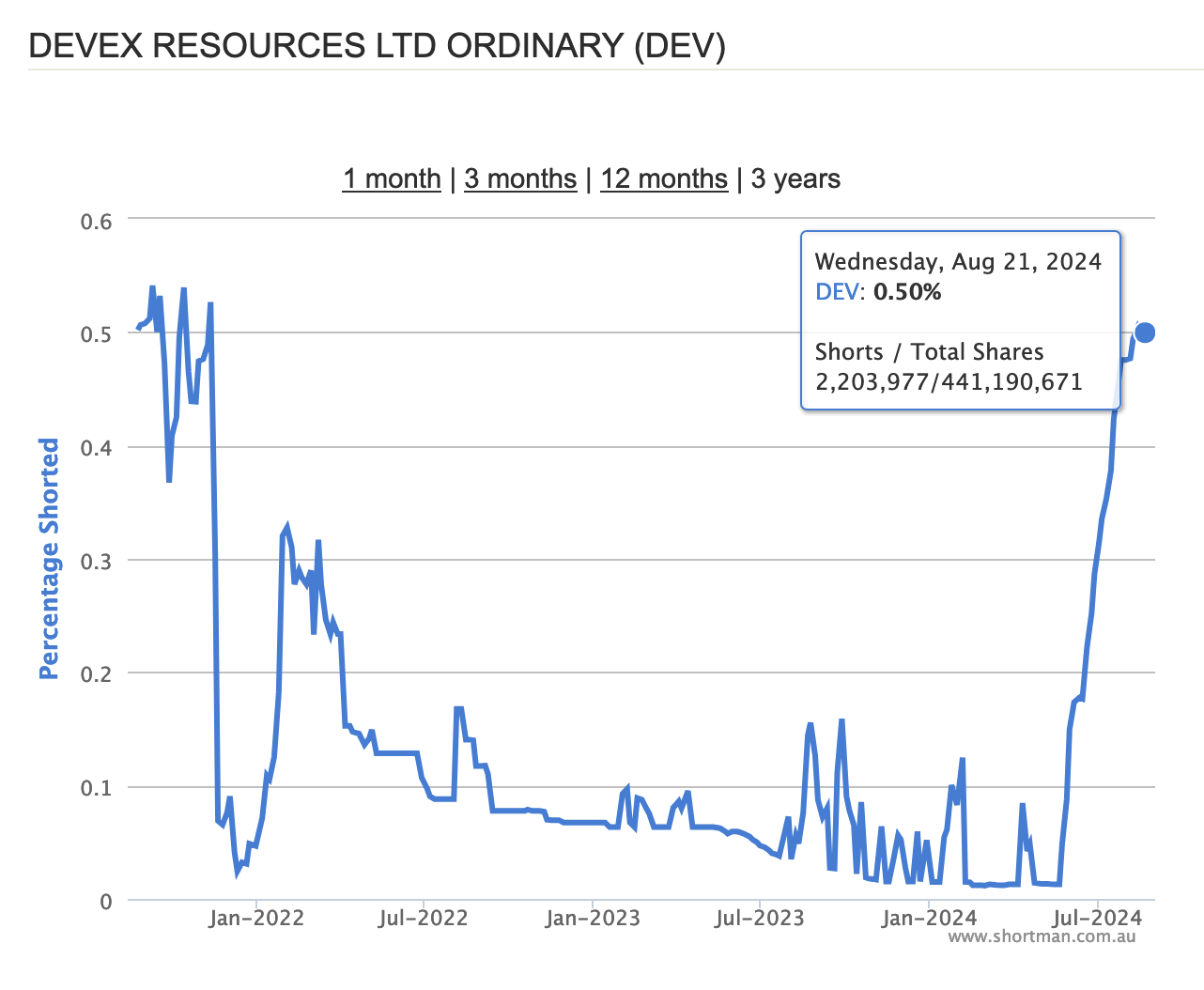The image size is (1204, 990).
Task: Click the 0.6 y-axis value
Action: (96, 222)
